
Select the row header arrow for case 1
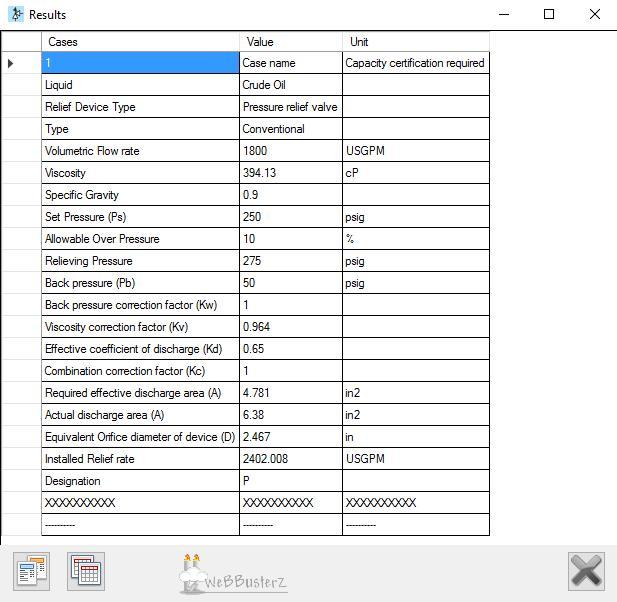coord(11,63)
